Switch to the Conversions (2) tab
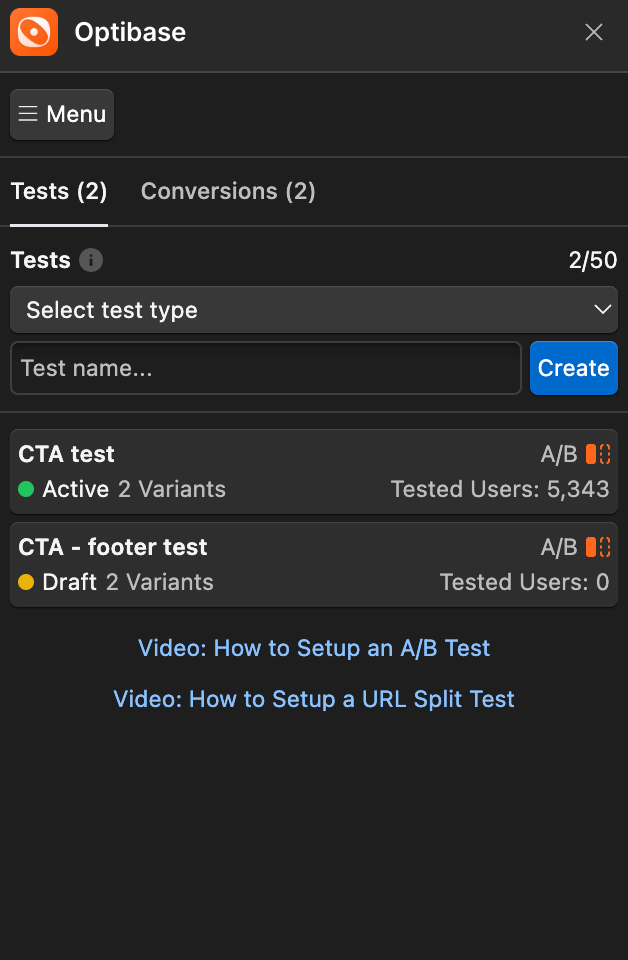Screen dimensions: 628x960 pyautogui.click(x=228, y=191)
